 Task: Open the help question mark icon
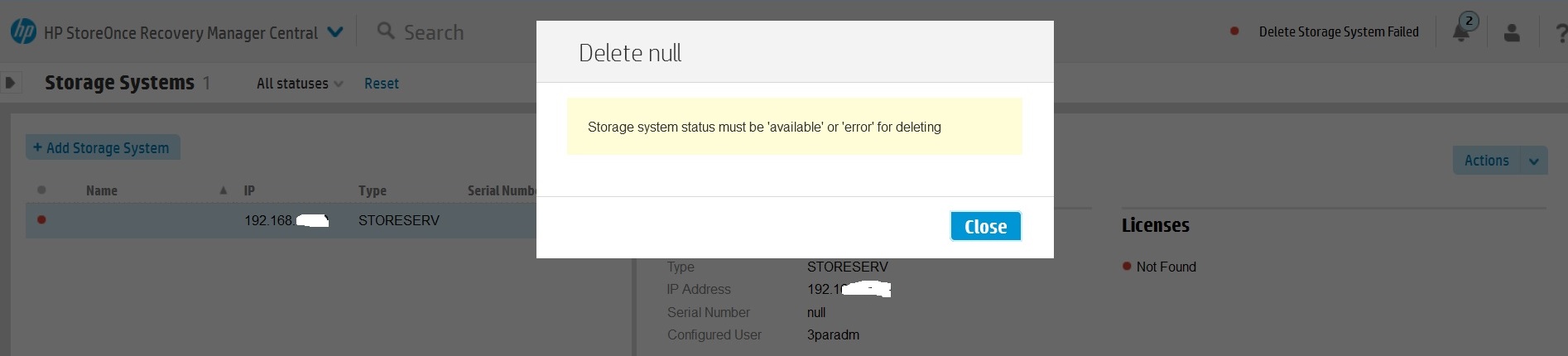click(x=1561, y=33)
